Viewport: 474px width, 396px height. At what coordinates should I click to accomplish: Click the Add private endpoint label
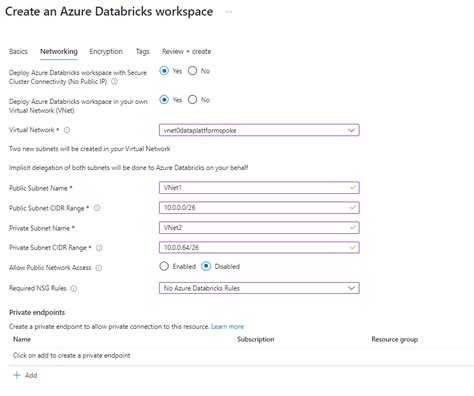tap(31, 375)
